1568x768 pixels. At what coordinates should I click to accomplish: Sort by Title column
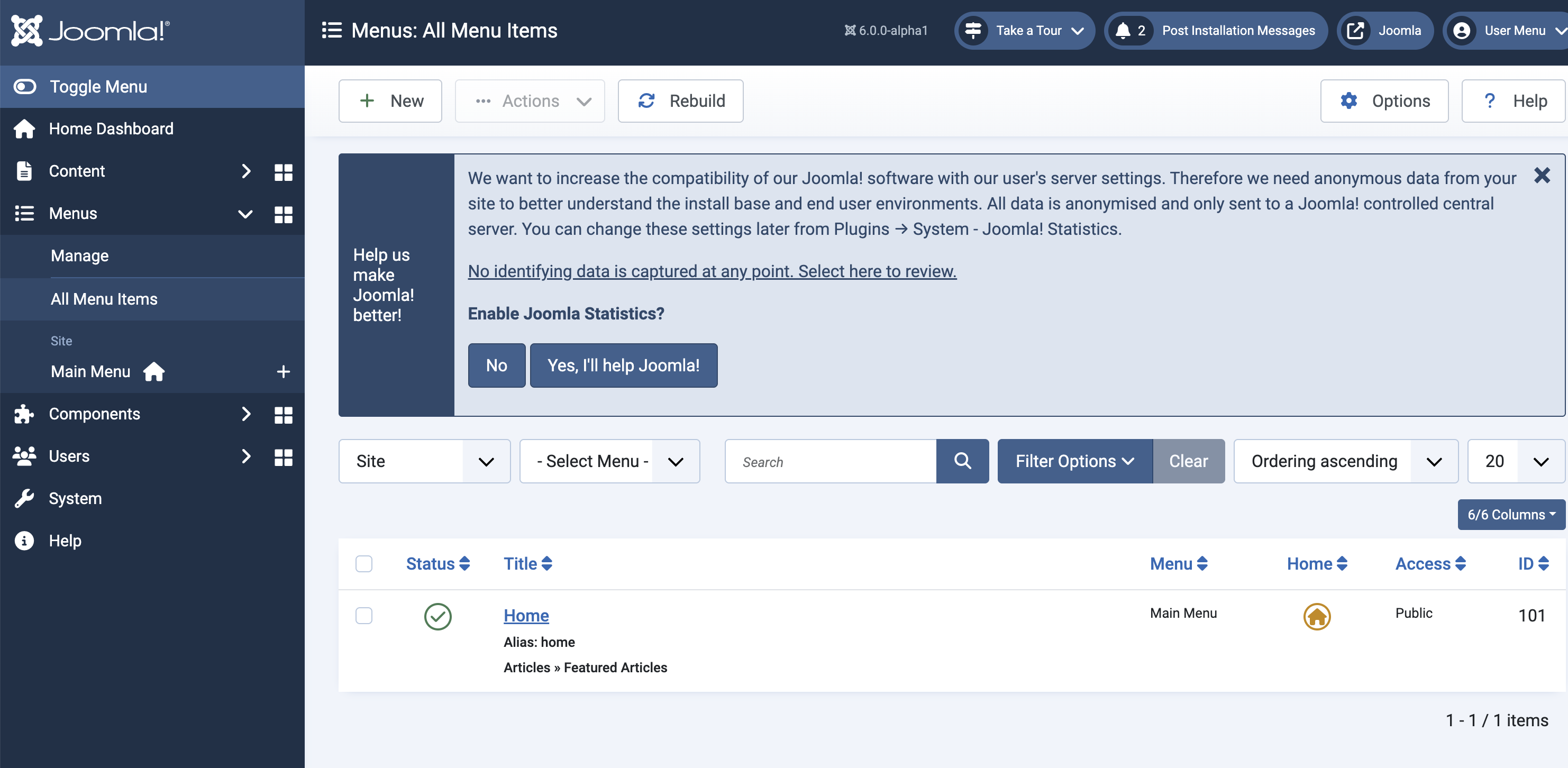[528, 563]
